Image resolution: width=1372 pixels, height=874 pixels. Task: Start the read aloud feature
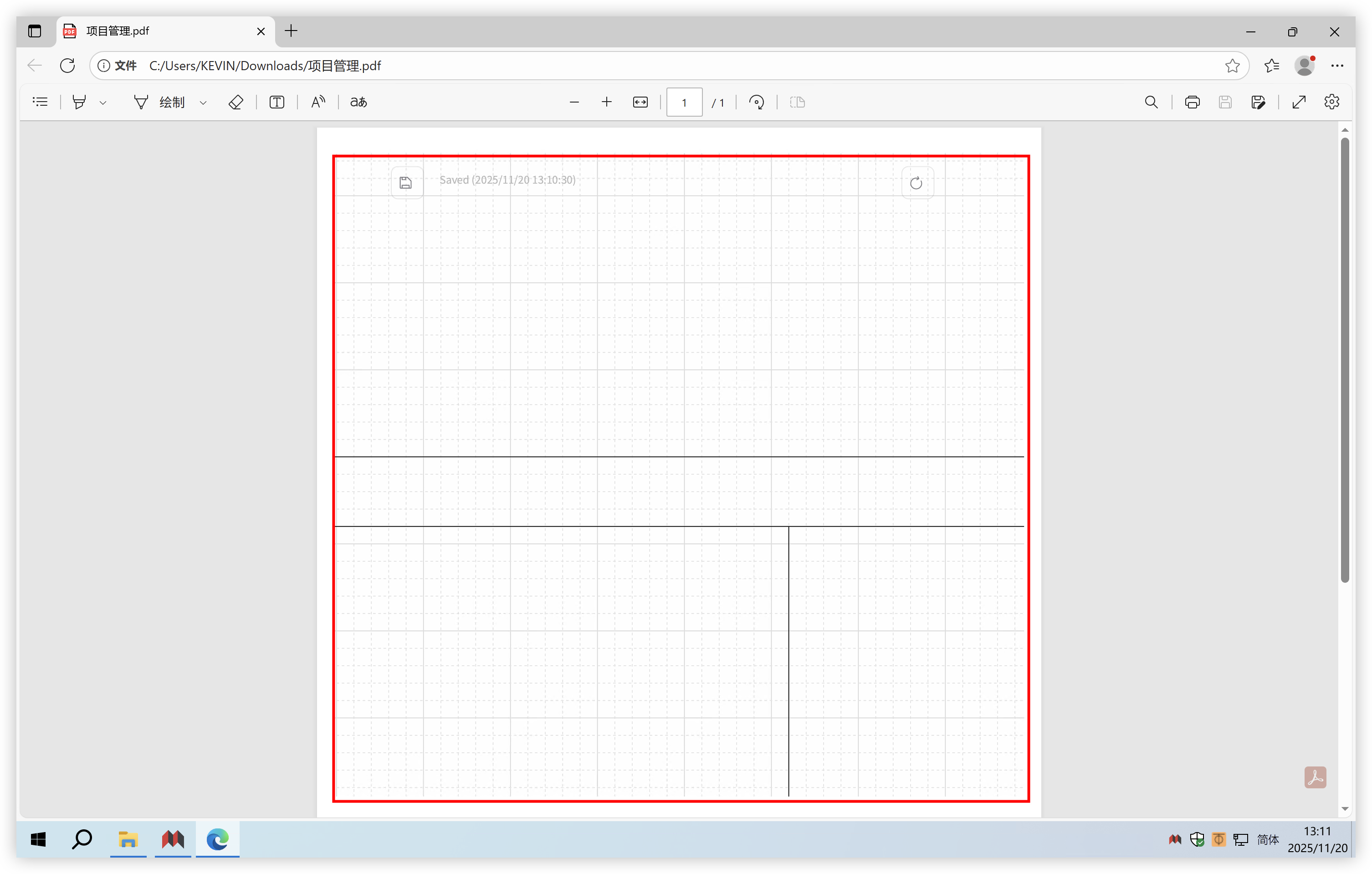318,102
